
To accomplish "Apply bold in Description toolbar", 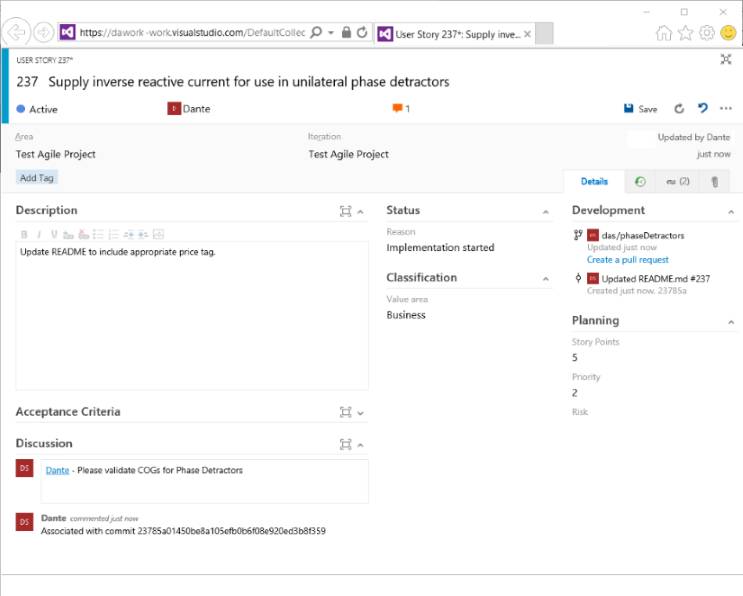I will click(24, 235).
